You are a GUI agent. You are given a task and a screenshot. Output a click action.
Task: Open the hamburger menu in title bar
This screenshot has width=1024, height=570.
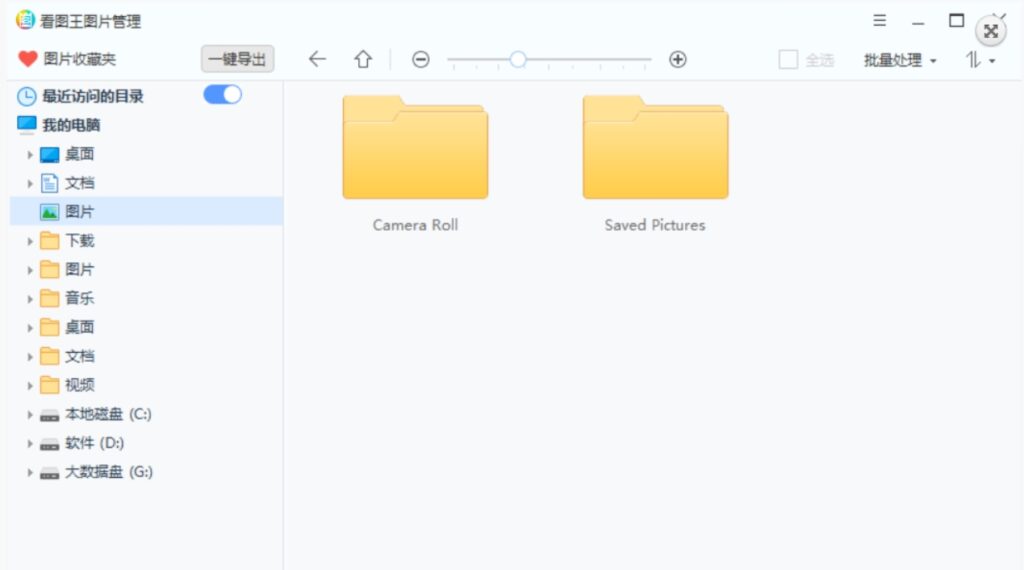(x=879, y=21)
